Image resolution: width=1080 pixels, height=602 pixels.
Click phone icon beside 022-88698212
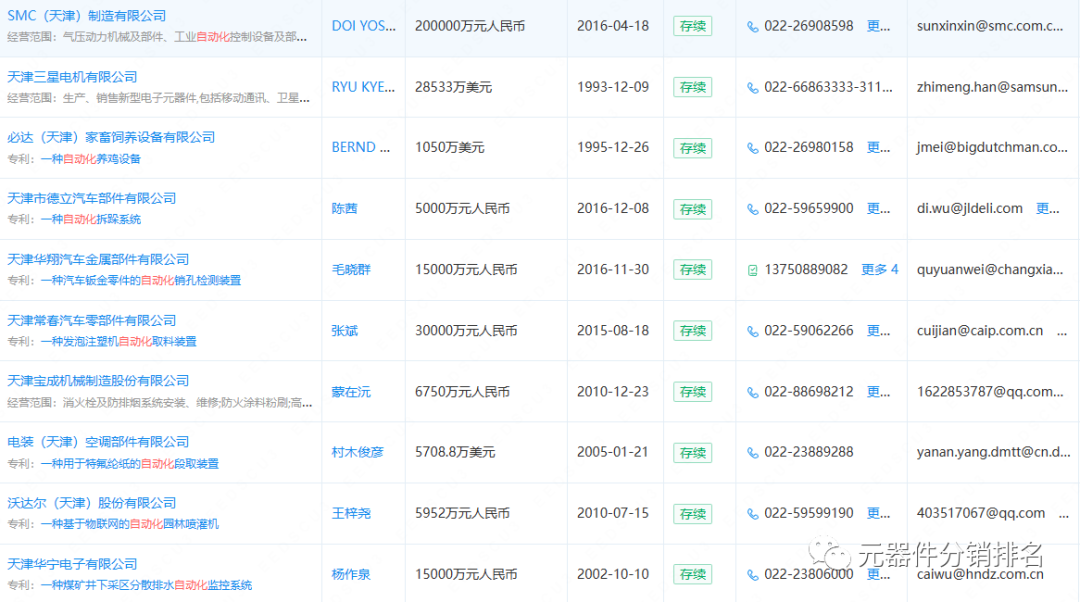[x=753, y=393]
